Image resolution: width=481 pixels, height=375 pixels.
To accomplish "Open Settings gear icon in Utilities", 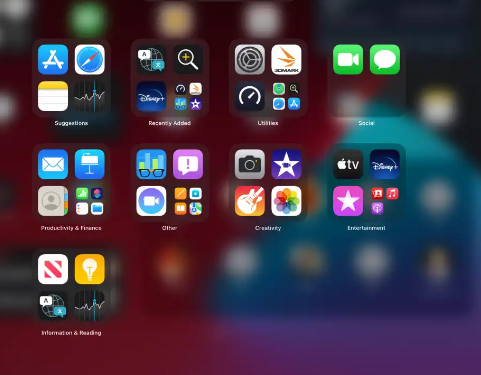I will (250, 60).
